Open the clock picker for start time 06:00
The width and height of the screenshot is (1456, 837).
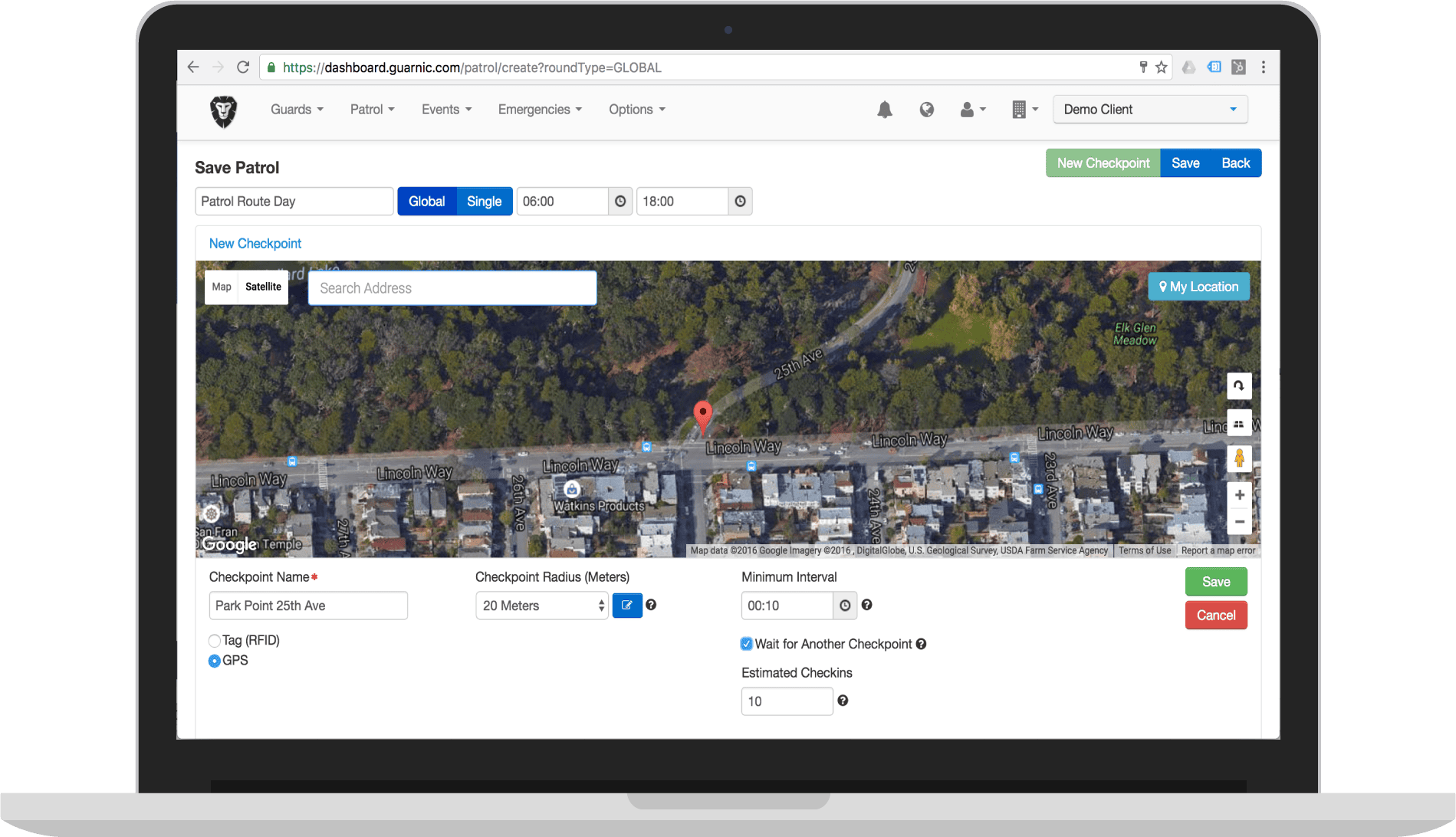620,202
